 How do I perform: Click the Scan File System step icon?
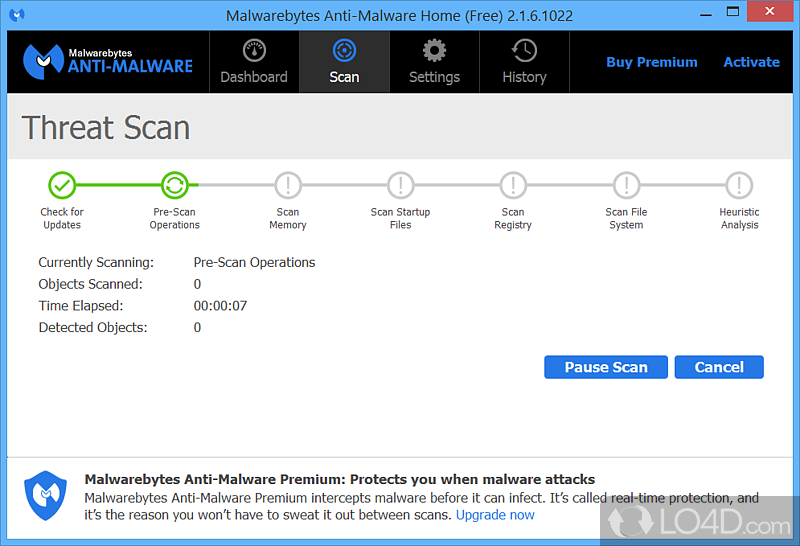click(626, 185)
